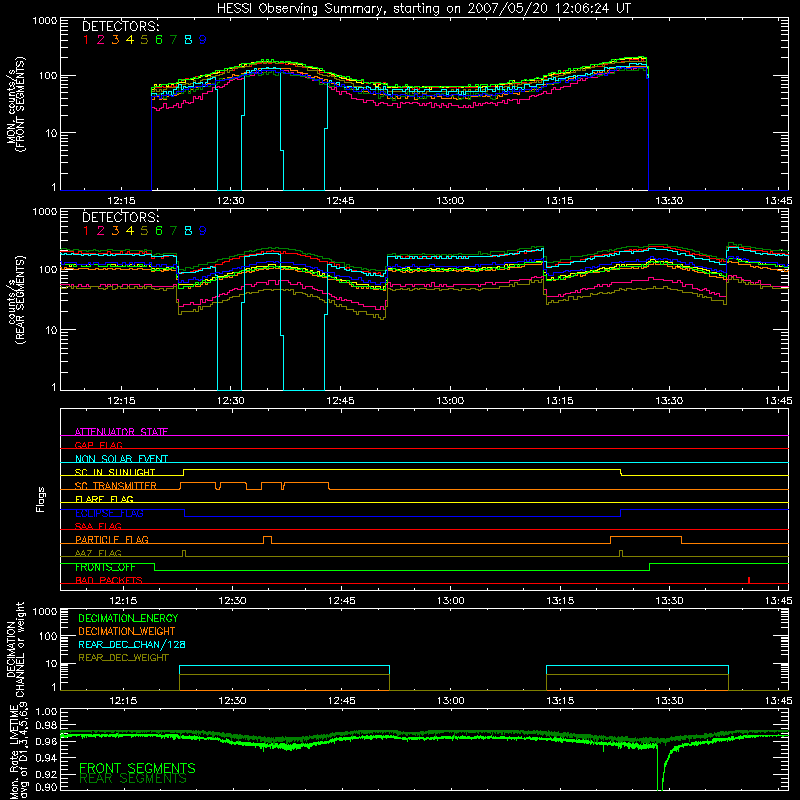
Task: Click the PARTICLE_FLAG label
Action: tap(112, 539)
